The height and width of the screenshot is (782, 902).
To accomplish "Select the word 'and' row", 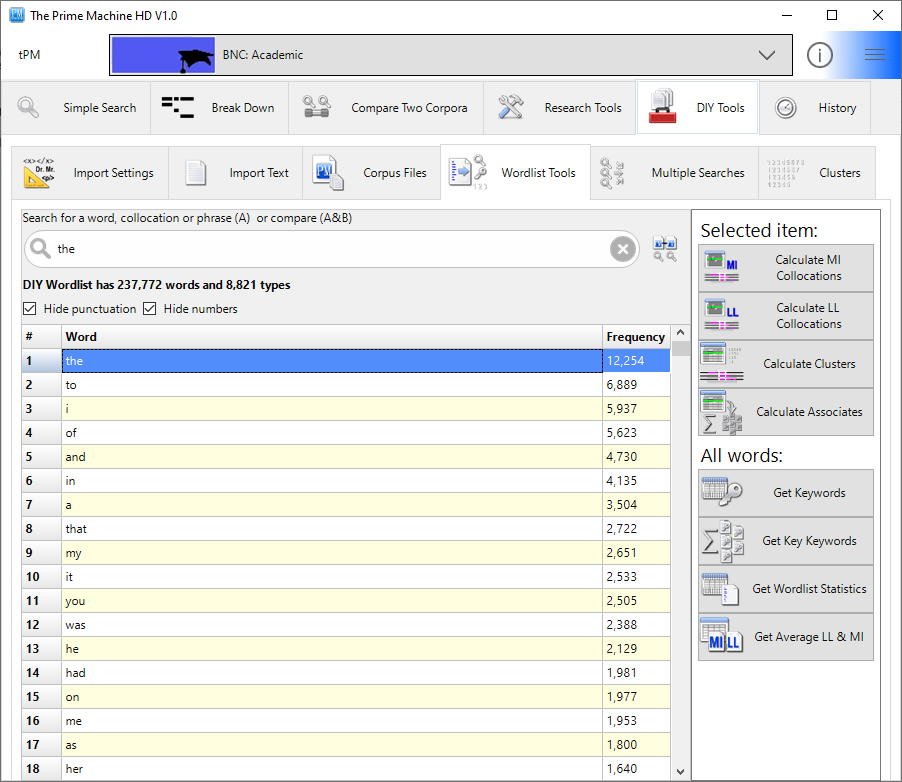I will pos(346,457).
